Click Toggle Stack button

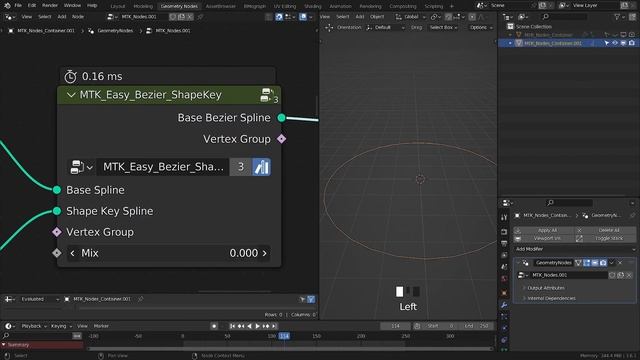pyautogui.click(x=606, y=238)
